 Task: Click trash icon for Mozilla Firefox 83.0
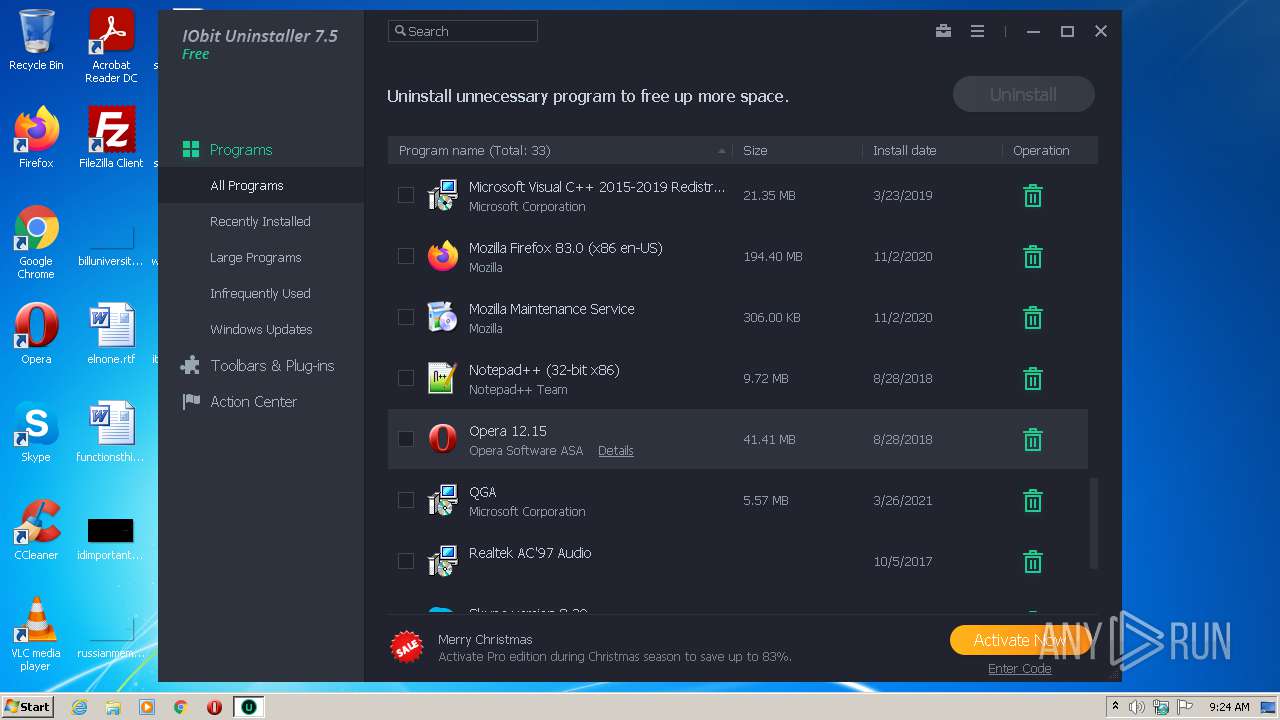[x=1033, y=257]
